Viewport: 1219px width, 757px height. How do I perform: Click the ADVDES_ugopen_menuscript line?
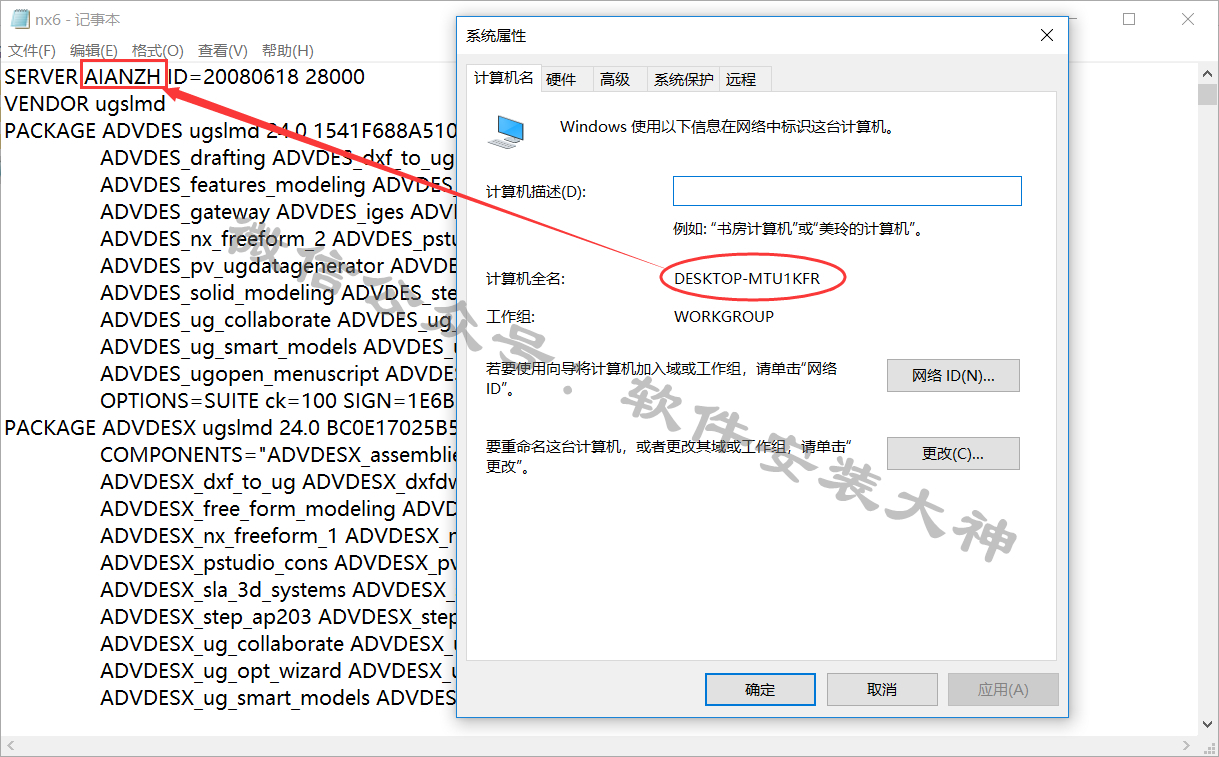coord(278,374)
